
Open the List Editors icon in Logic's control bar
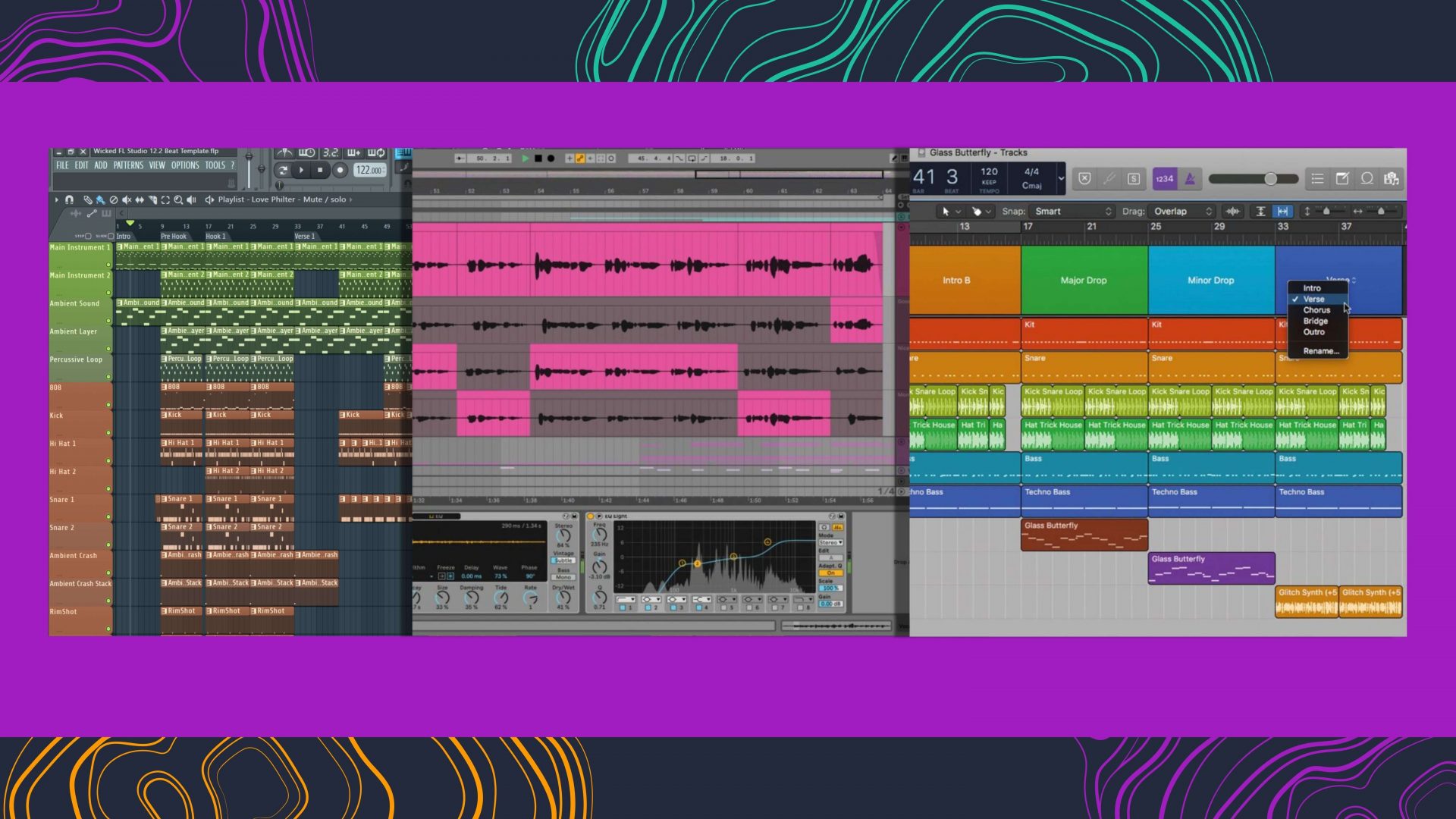coord(1318,177)
